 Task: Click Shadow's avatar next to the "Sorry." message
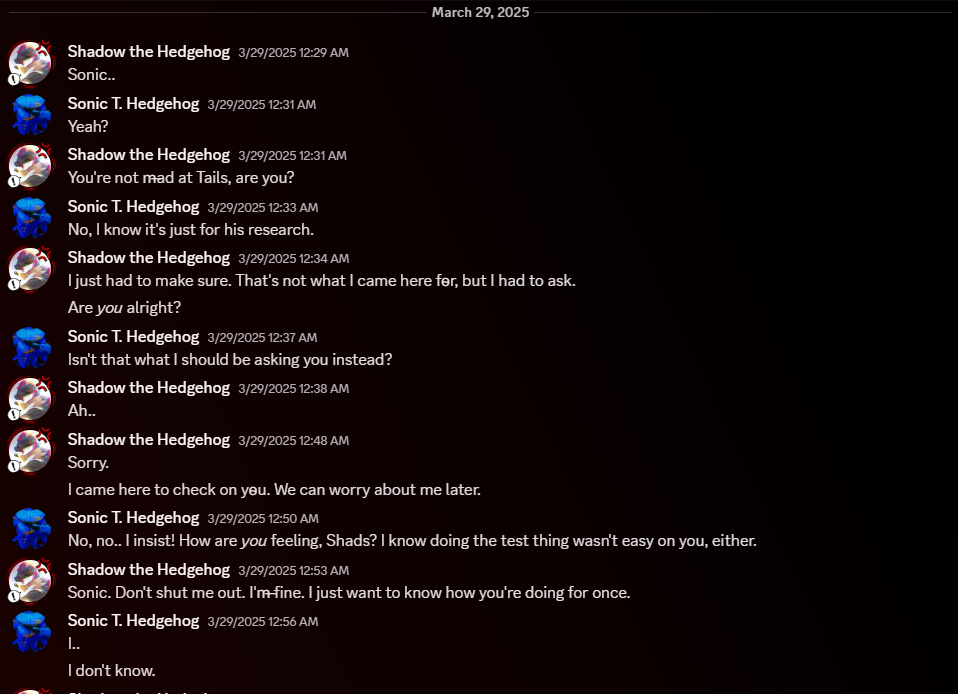tap(30, 450)
